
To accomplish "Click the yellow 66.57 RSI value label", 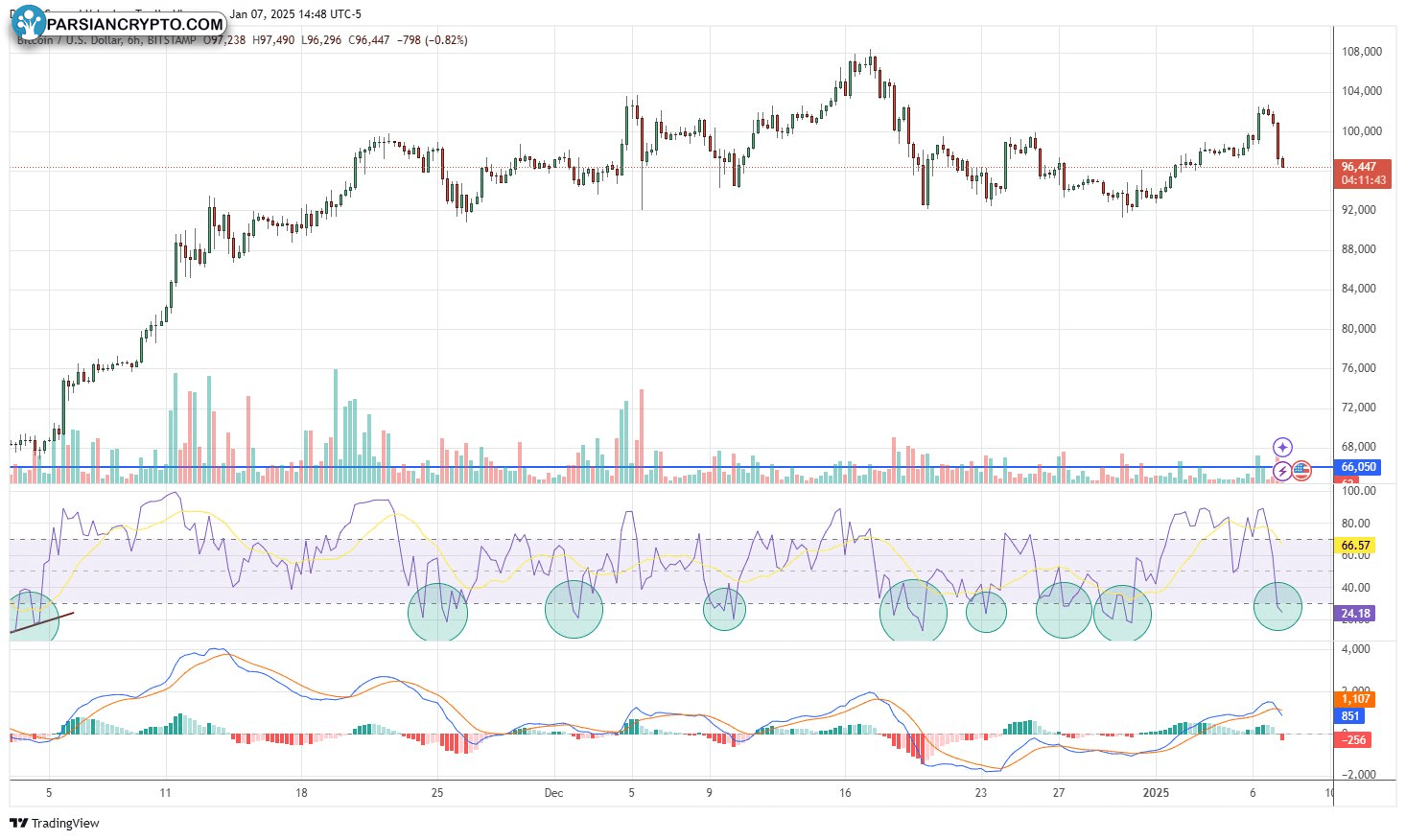I will 1354,545.
